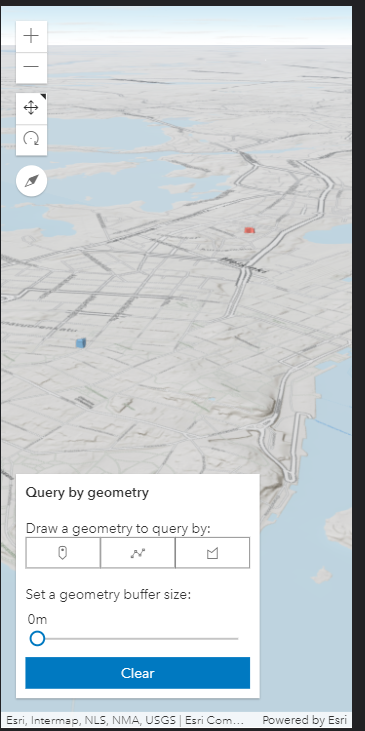
Task: Click the 0m buffer value label
Action: [x=37, y=619]
